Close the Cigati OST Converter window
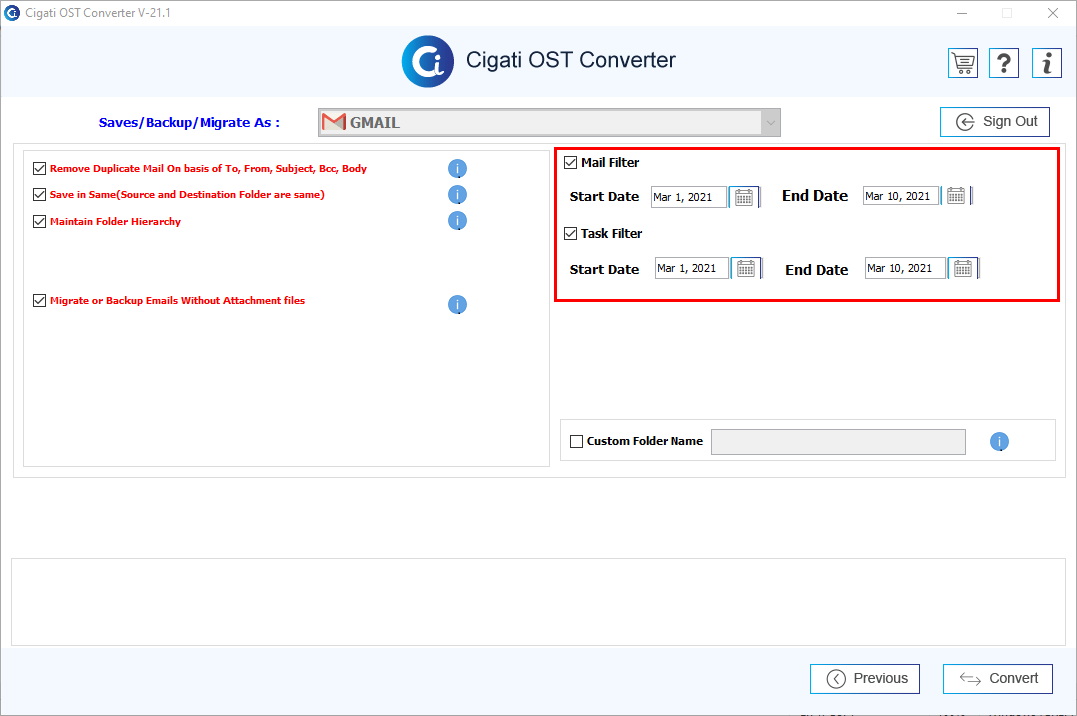 pos(1052,13)
